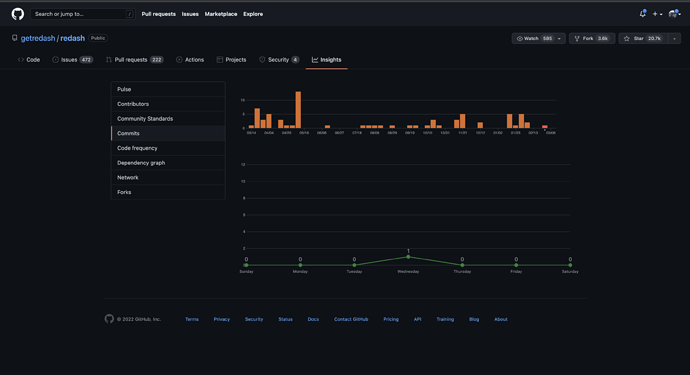The width and height of the screenshot is (690, 375).
Task: Open Pull requests repository tab
Action: coord(135,60)
